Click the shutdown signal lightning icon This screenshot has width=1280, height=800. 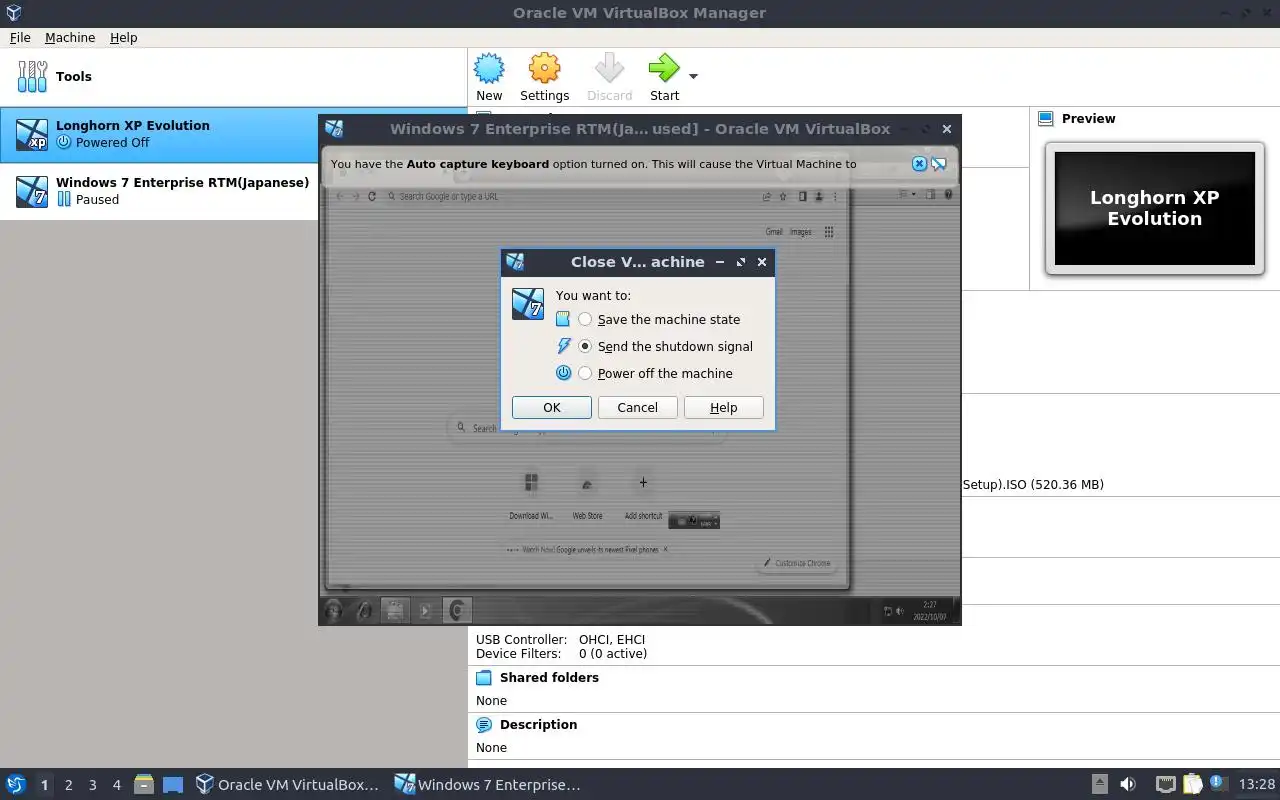tap(563, 346)
